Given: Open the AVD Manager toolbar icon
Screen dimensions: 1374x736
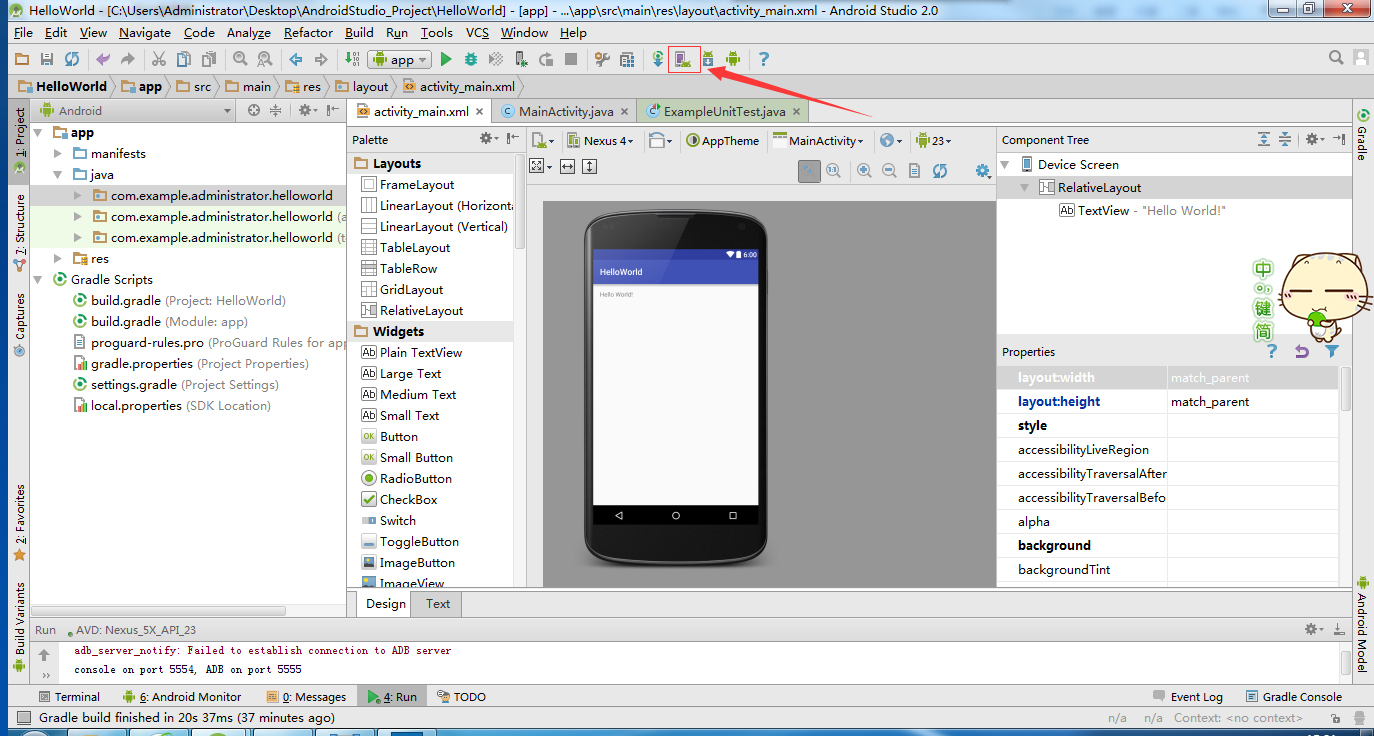Looking at the screenshot, I should tap(684, 59).
